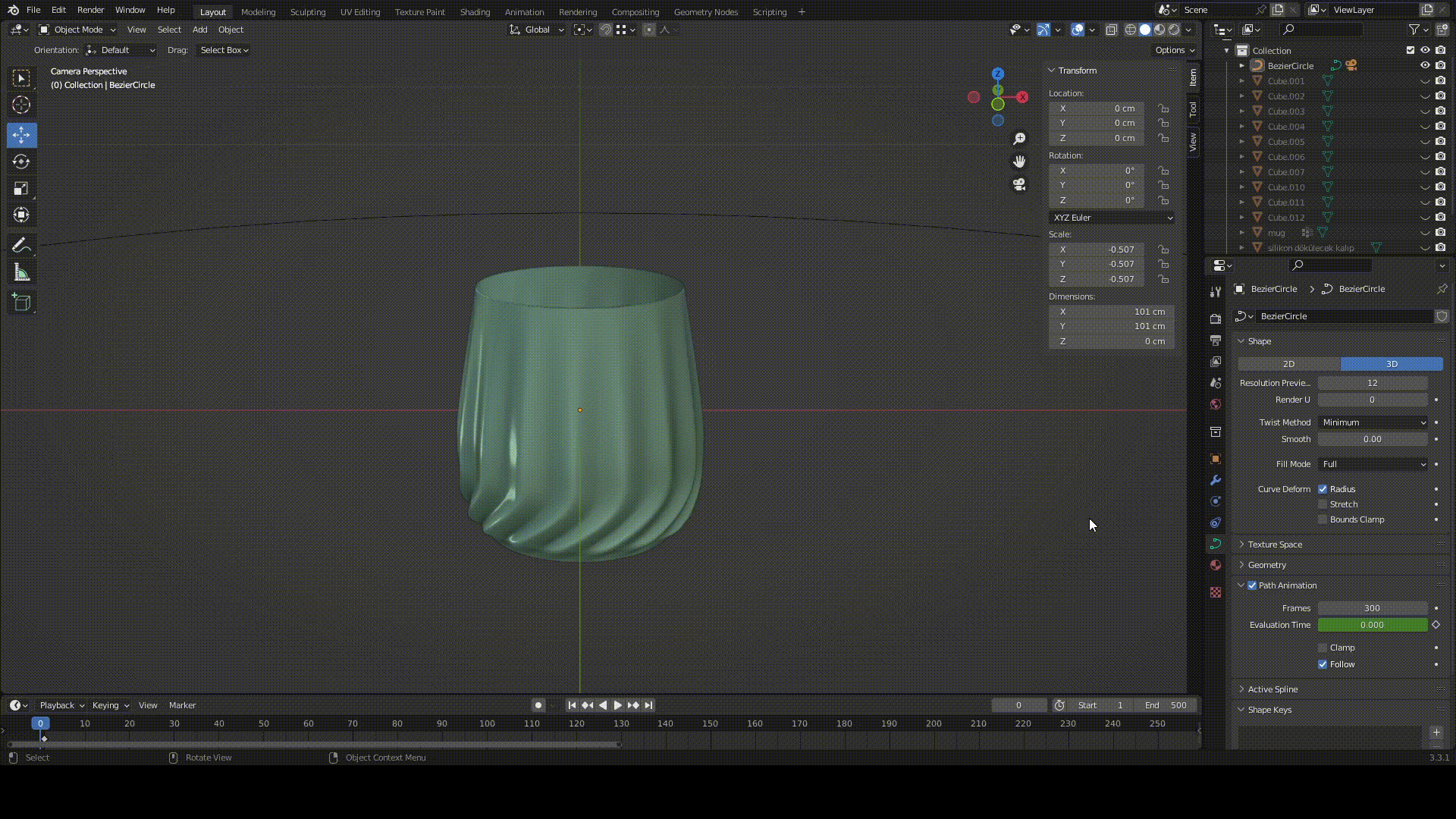The height and width of the screenshot is (819, 1456).
Task: Open Modifier properties wrench tab
Action: [1216, 480]
